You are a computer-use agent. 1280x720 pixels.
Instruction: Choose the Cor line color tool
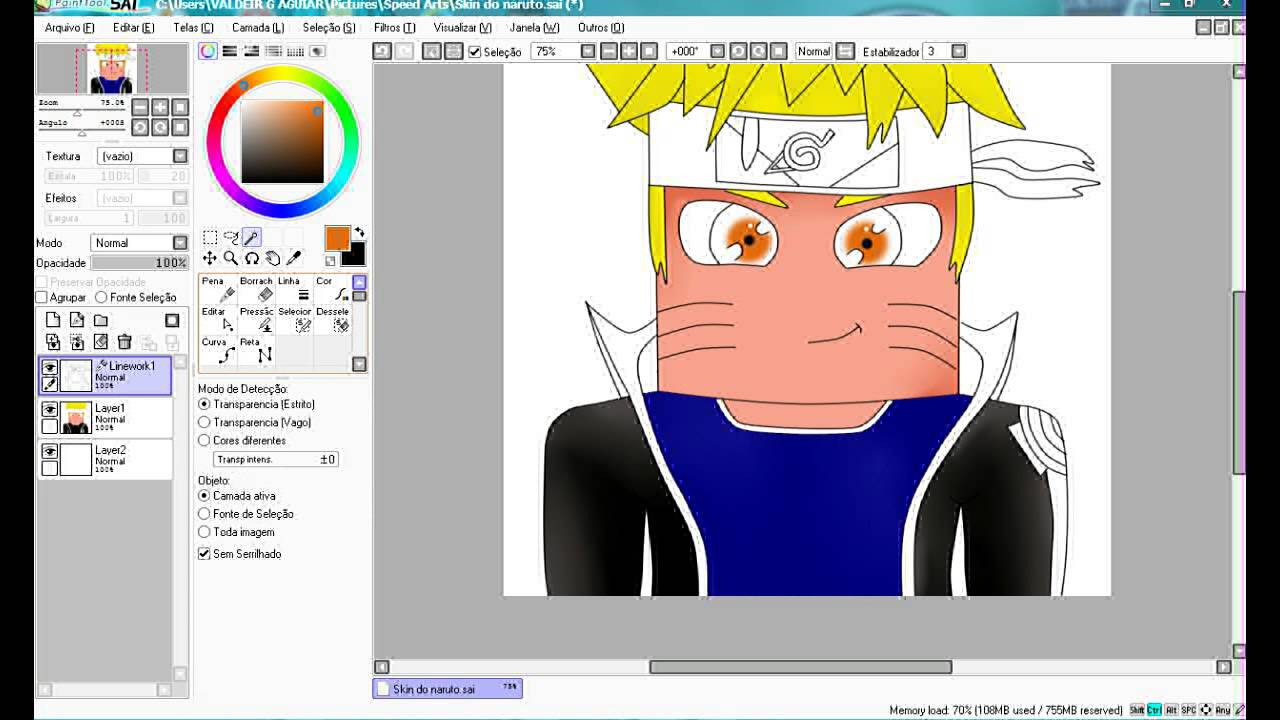[332, 289]
